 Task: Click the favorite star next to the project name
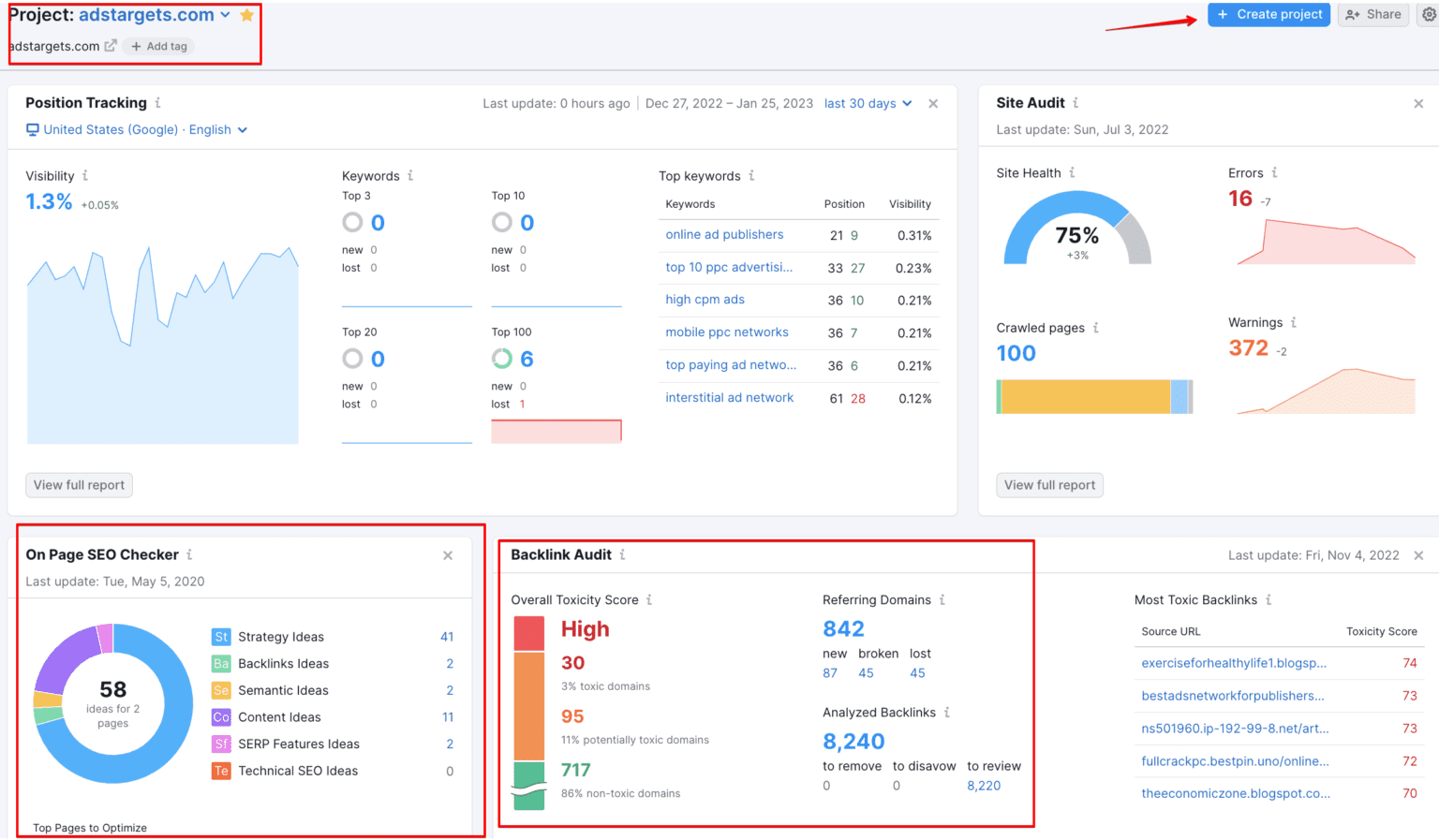coord(245,14)
